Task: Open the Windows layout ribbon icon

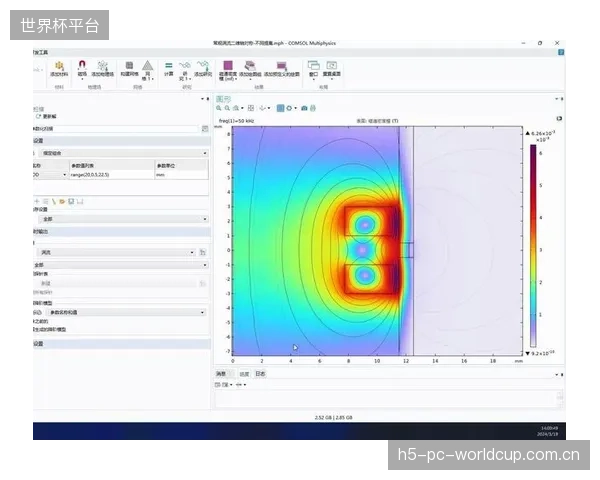Action: 313,65
